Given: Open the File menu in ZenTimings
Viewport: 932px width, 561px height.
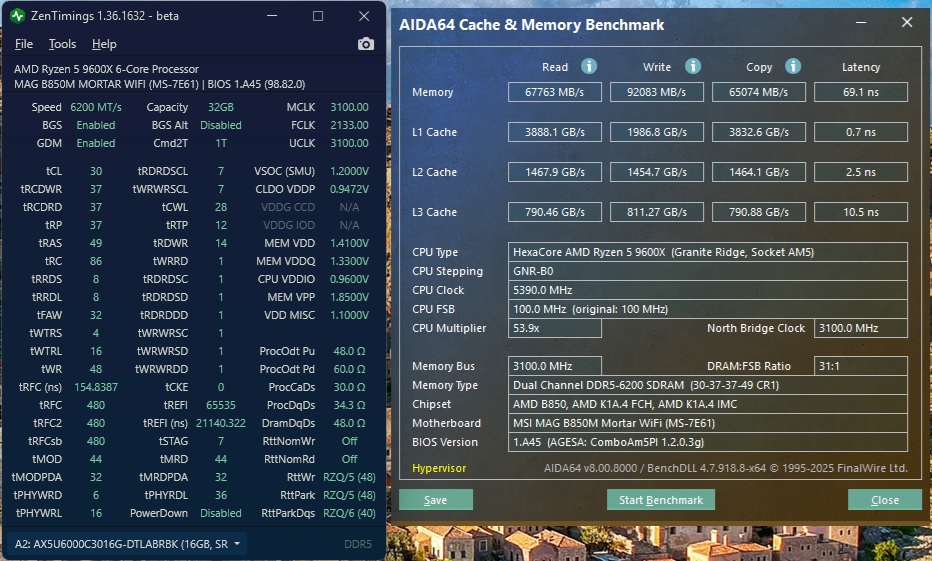Looking at the screenshot, I should (x=24, y=44).
